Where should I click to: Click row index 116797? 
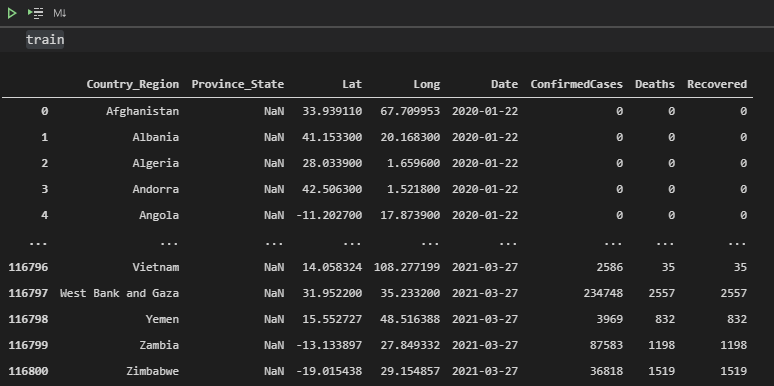(28, 293)
